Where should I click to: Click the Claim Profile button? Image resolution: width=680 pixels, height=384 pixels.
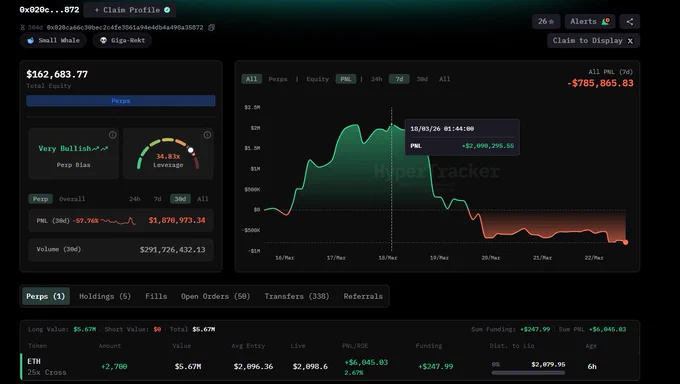click(x=130, y=10)
